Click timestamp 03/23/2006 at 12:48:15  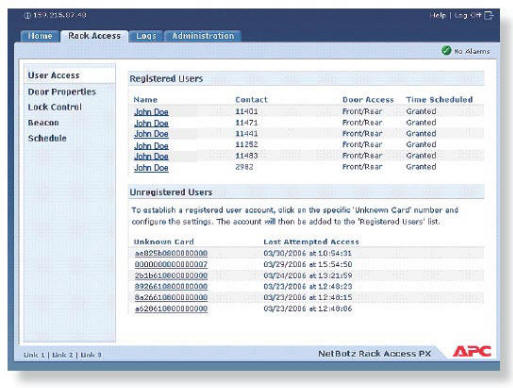click(308, 297)
